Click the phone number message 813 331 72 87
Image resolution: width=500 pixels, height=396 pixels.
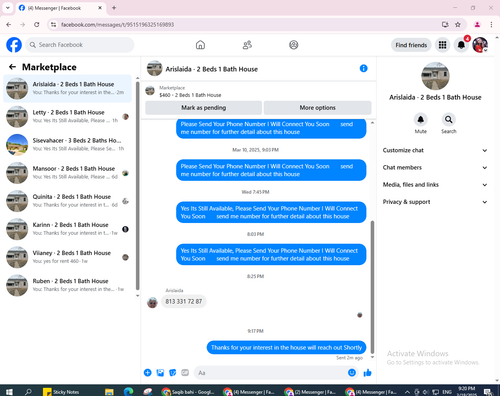tap(184, 301)
